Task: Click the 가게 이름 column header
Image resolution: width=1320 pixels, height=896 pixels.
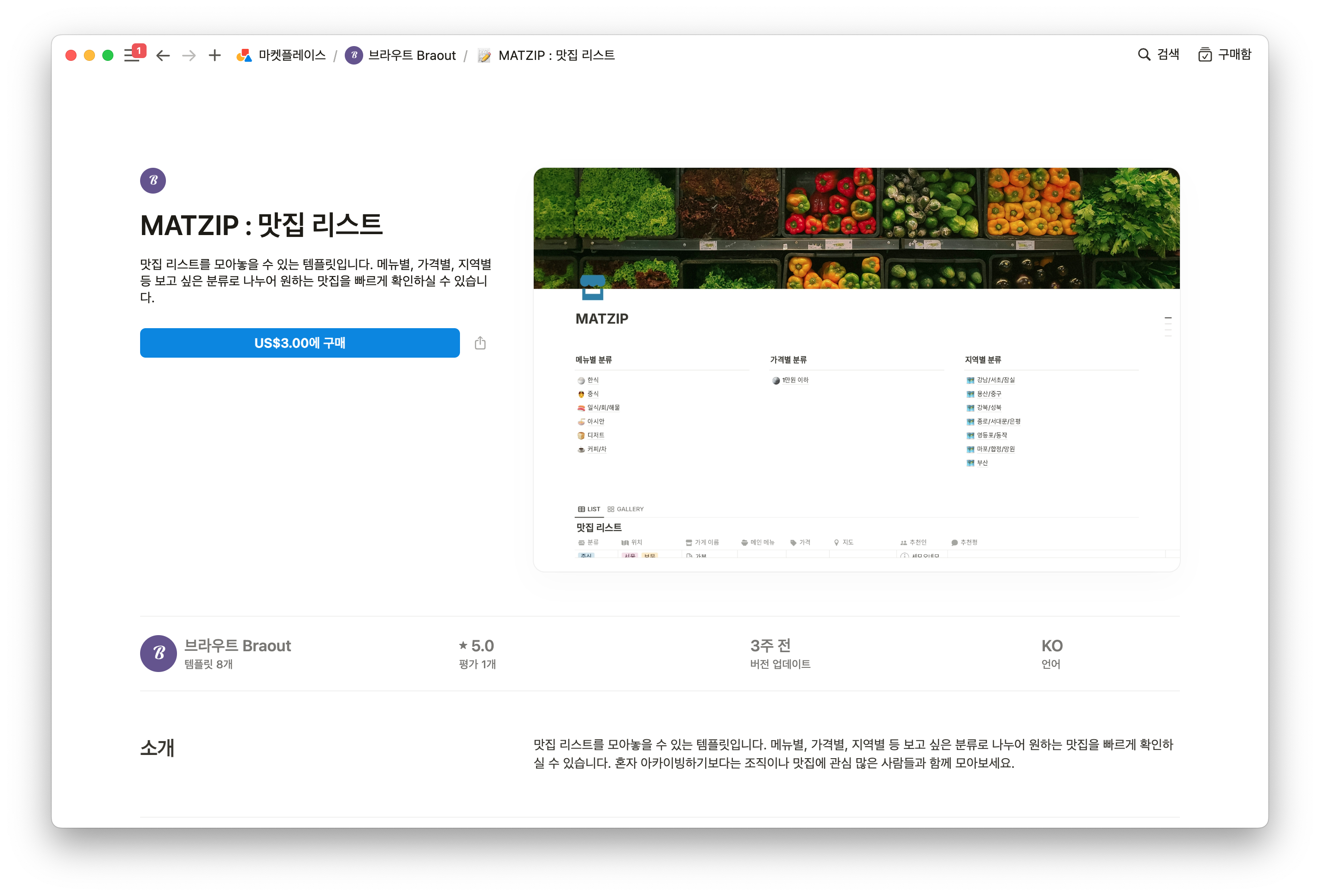Action: pyautogui.click(x=702, y=542)
